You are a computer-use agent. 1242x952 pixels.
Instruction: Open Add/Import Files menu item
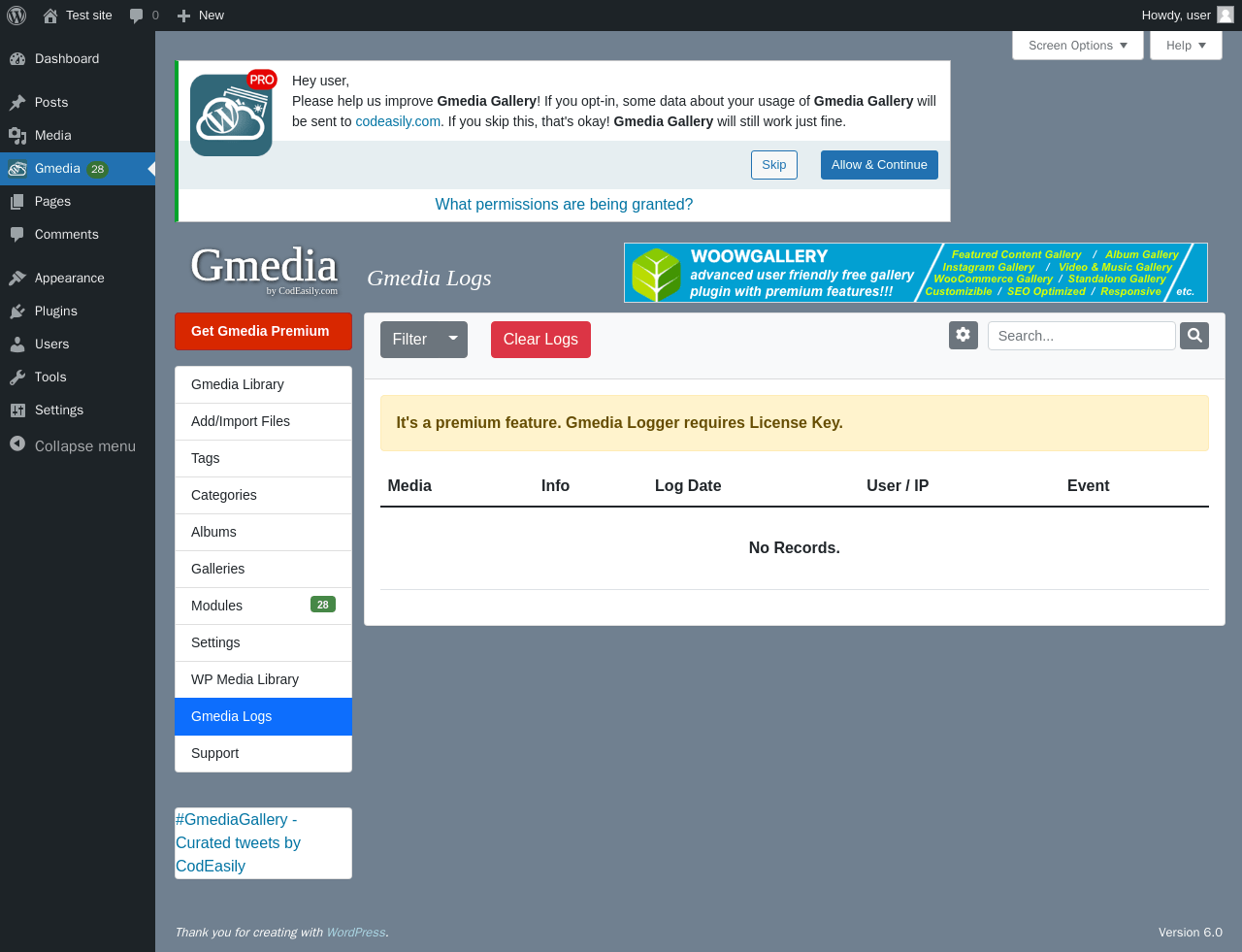point(263,421)
